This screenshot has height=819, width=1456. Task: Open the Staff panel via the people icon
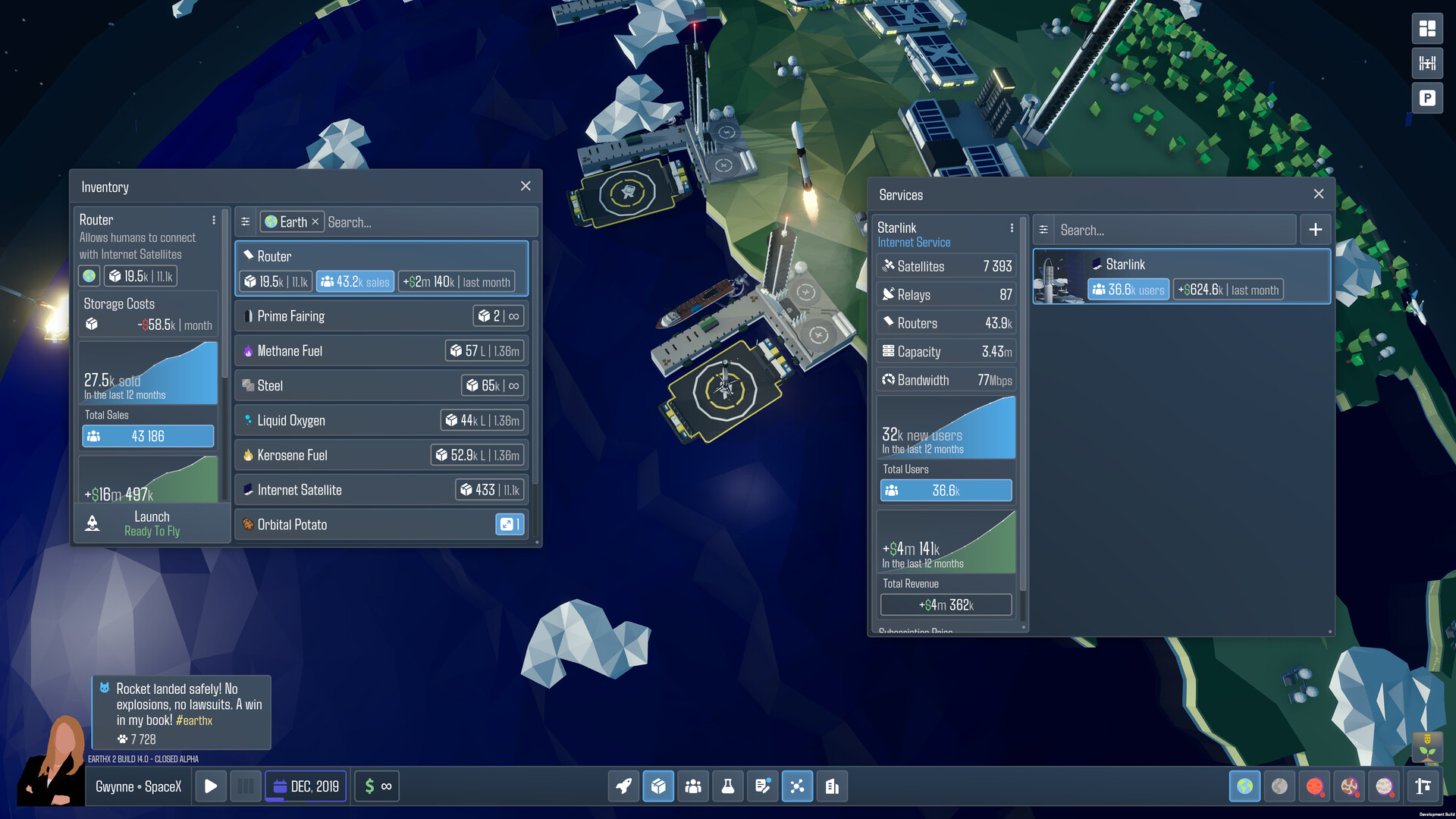coord(692,786)
